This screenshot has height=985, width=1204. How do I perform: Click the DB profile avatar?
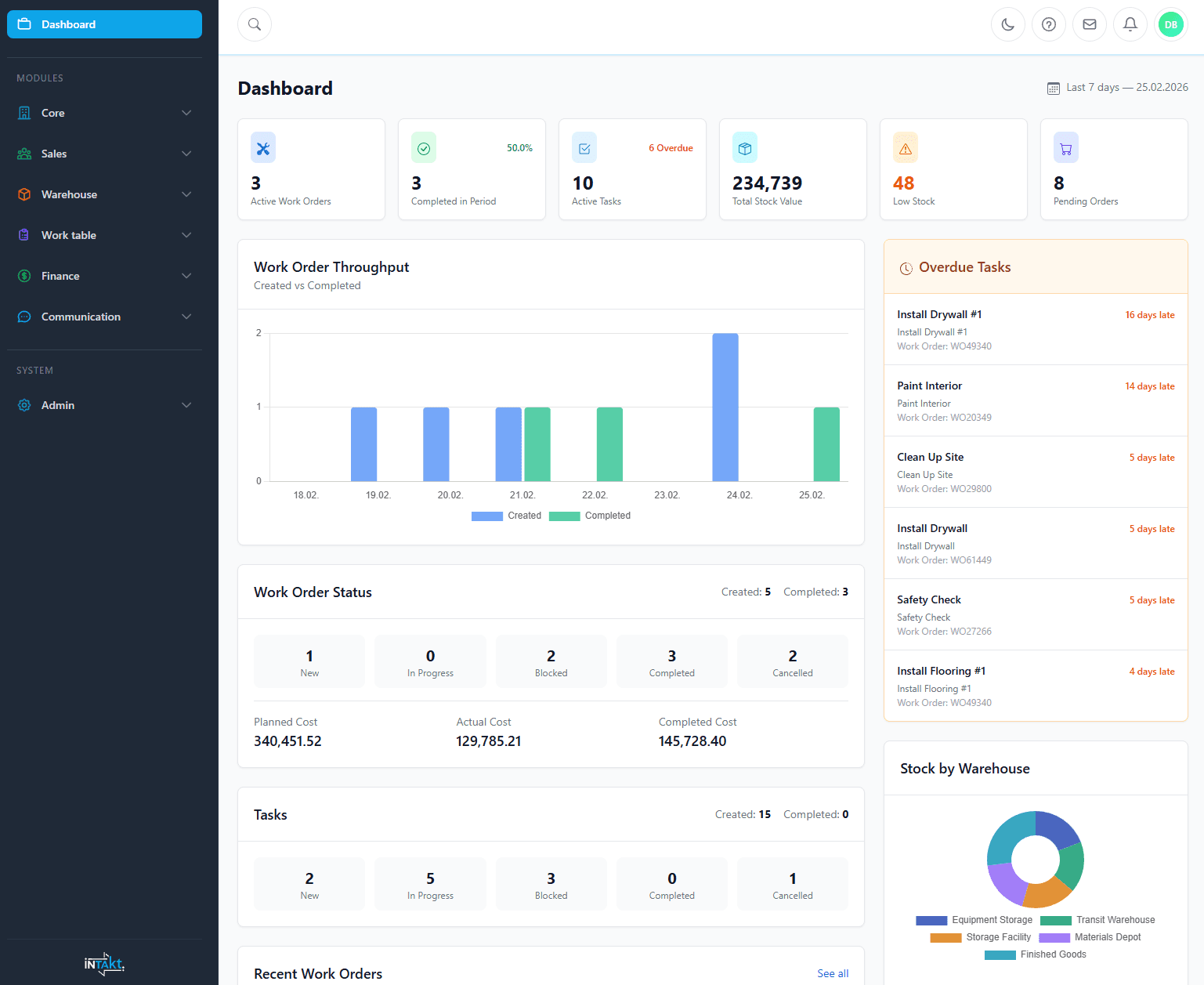tap(1171, 24)
